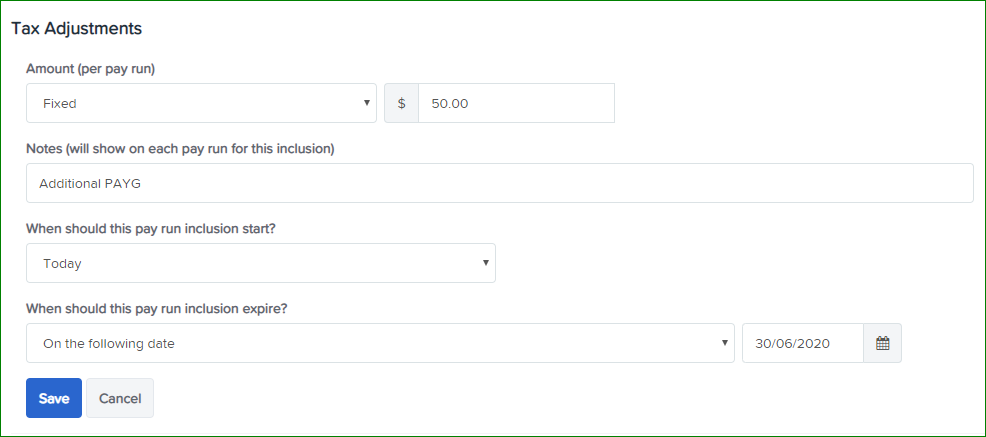Screen dimensions: 986x437
Task: Open the inclusion start dropdown showing Today
Action: click(x=261, y=263)
